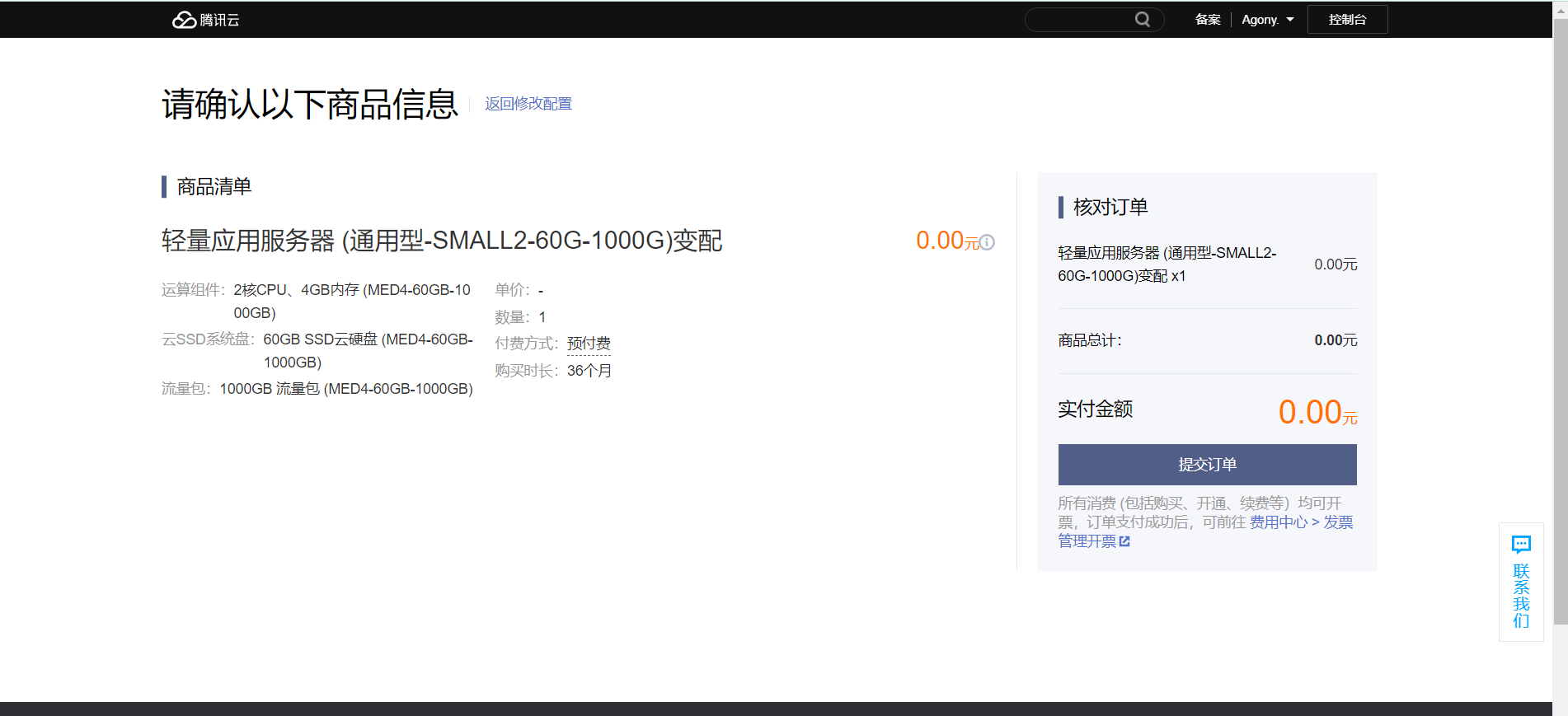This screenshot has height=716, width=1568.
Task: Click 返回修改配置 link
Action: pyautogui.click(x=528, y=104)
